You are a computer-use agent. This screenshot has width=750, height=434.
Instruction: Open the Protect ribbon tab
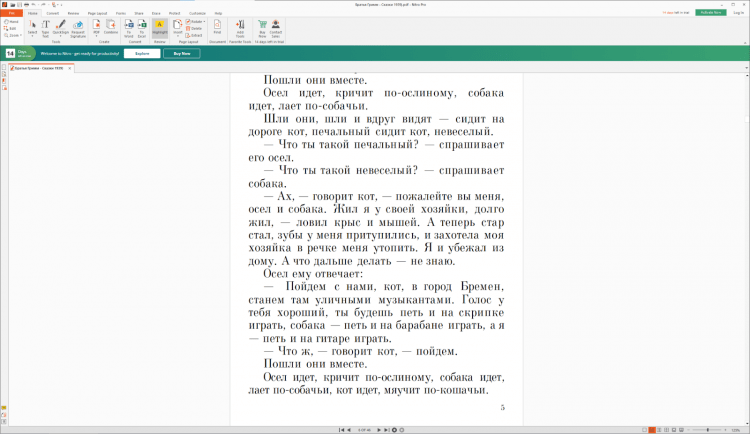[175, 13]
